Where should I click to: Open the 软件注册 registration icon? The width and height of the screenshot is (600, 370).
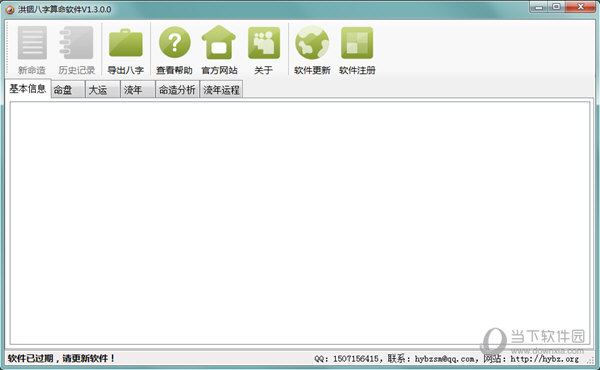point(357,42)
